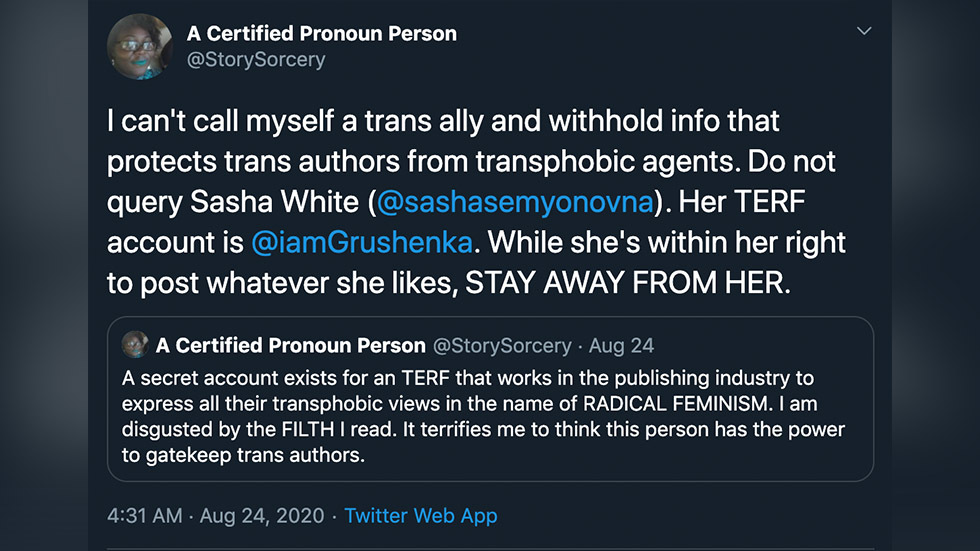980x551 pixels.
Task: Click the main tweet text starting "I can't call"
Action: [476, 202]
